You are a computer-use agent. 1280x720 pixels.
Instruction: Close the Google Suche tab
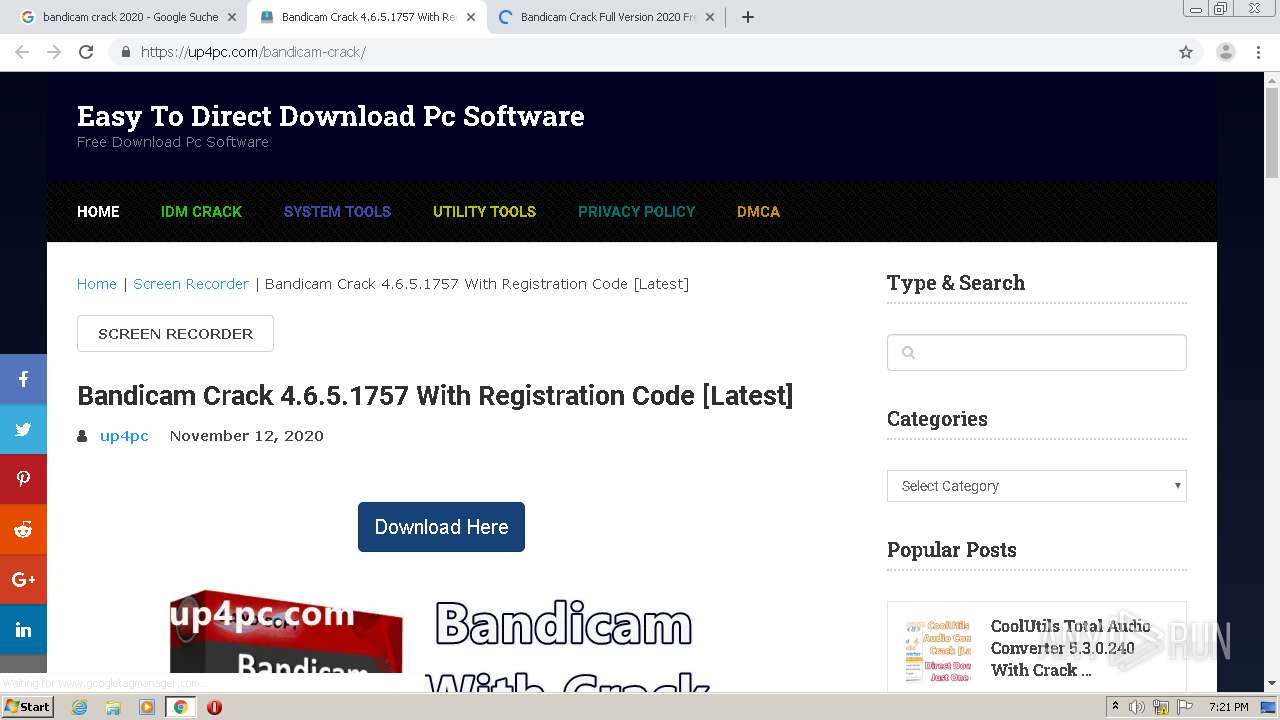pos(231,17)
